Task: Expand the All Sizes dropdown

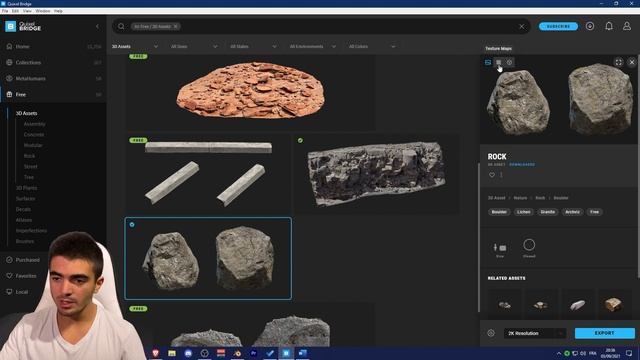Action: 194,47
